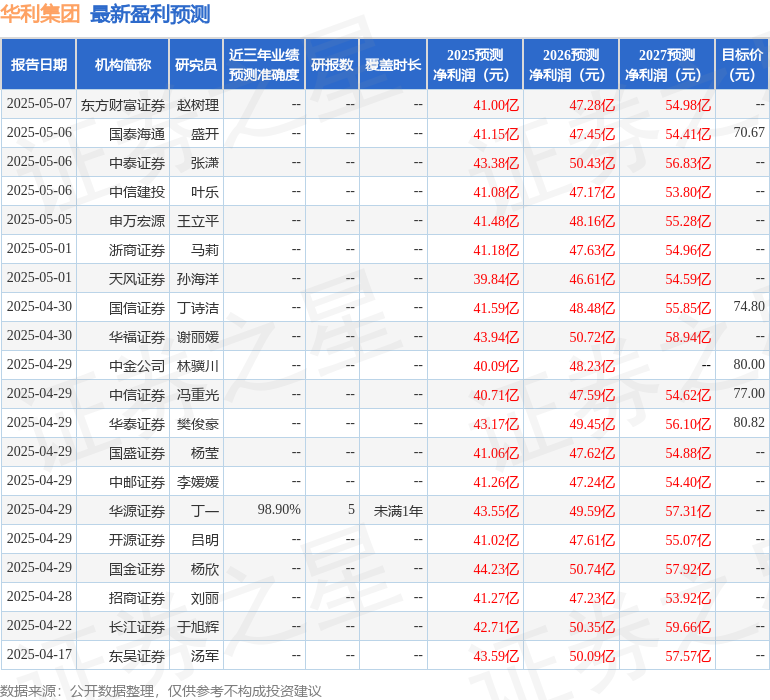Click 50.74亿 profit forecast for 2026

592,569
